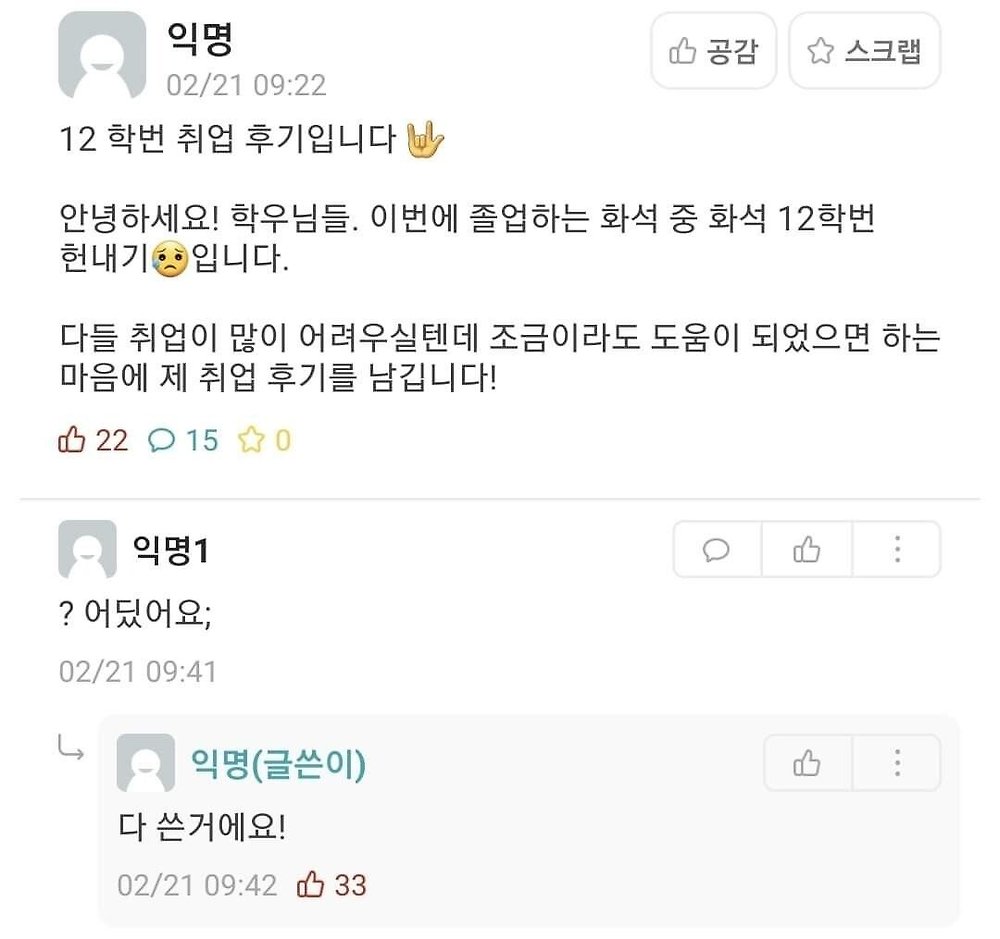This screenshot has height=939, width=1000.
Task: Reply to 익명1 using the speech bubble icon
Action: (717, 549)
